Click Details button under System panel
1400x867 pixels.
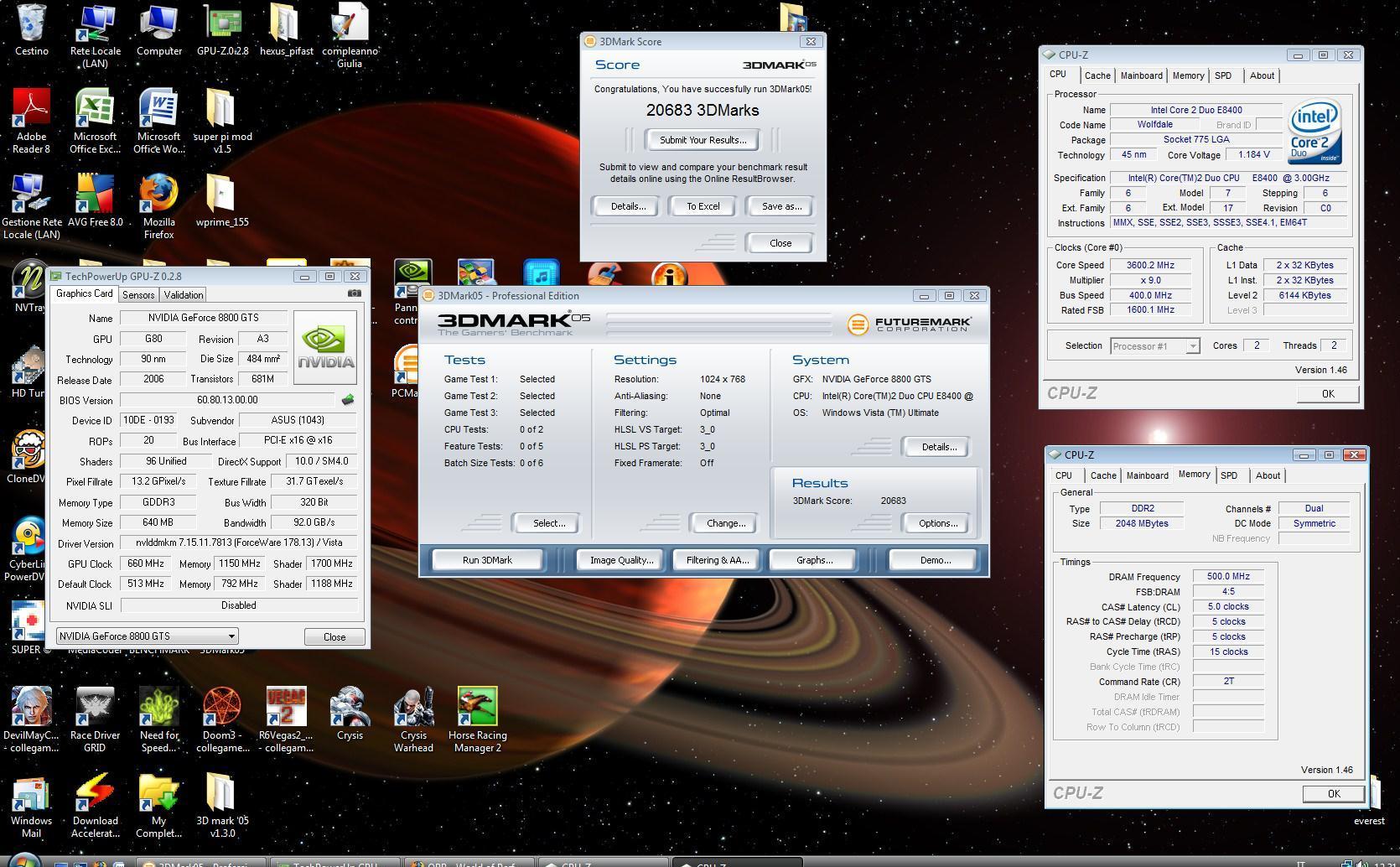[938, 447]
